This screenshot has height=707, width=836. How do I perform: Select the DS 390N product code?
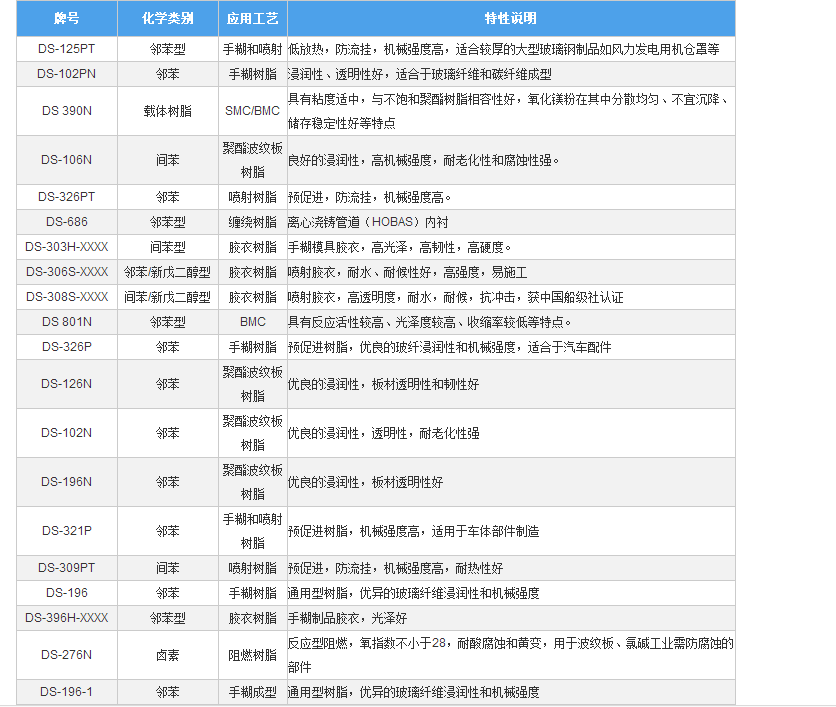67,111
